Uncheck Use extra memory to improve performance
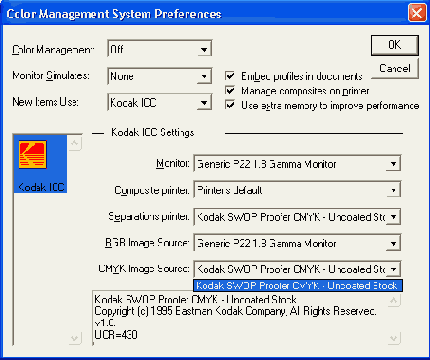 coord(230,105)
